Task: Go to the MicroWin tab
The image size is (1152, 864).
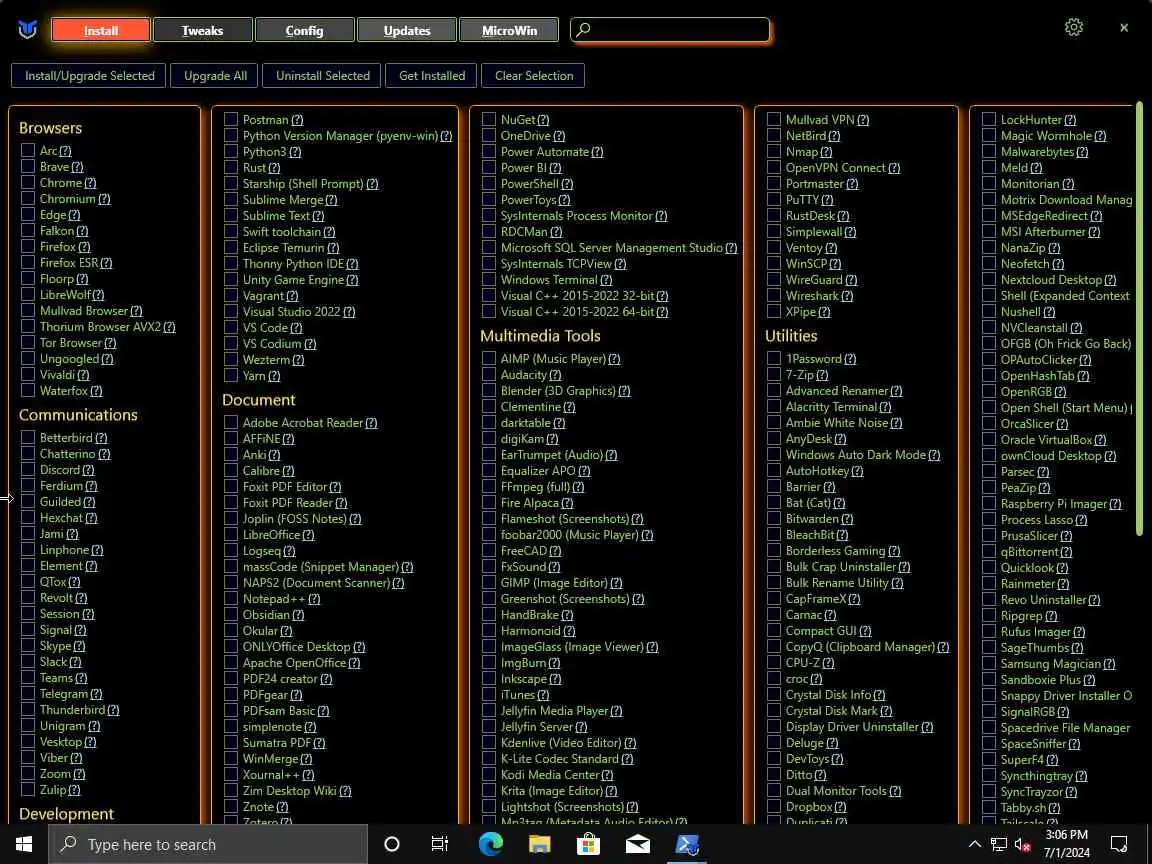Action: (x=509, y=30)
